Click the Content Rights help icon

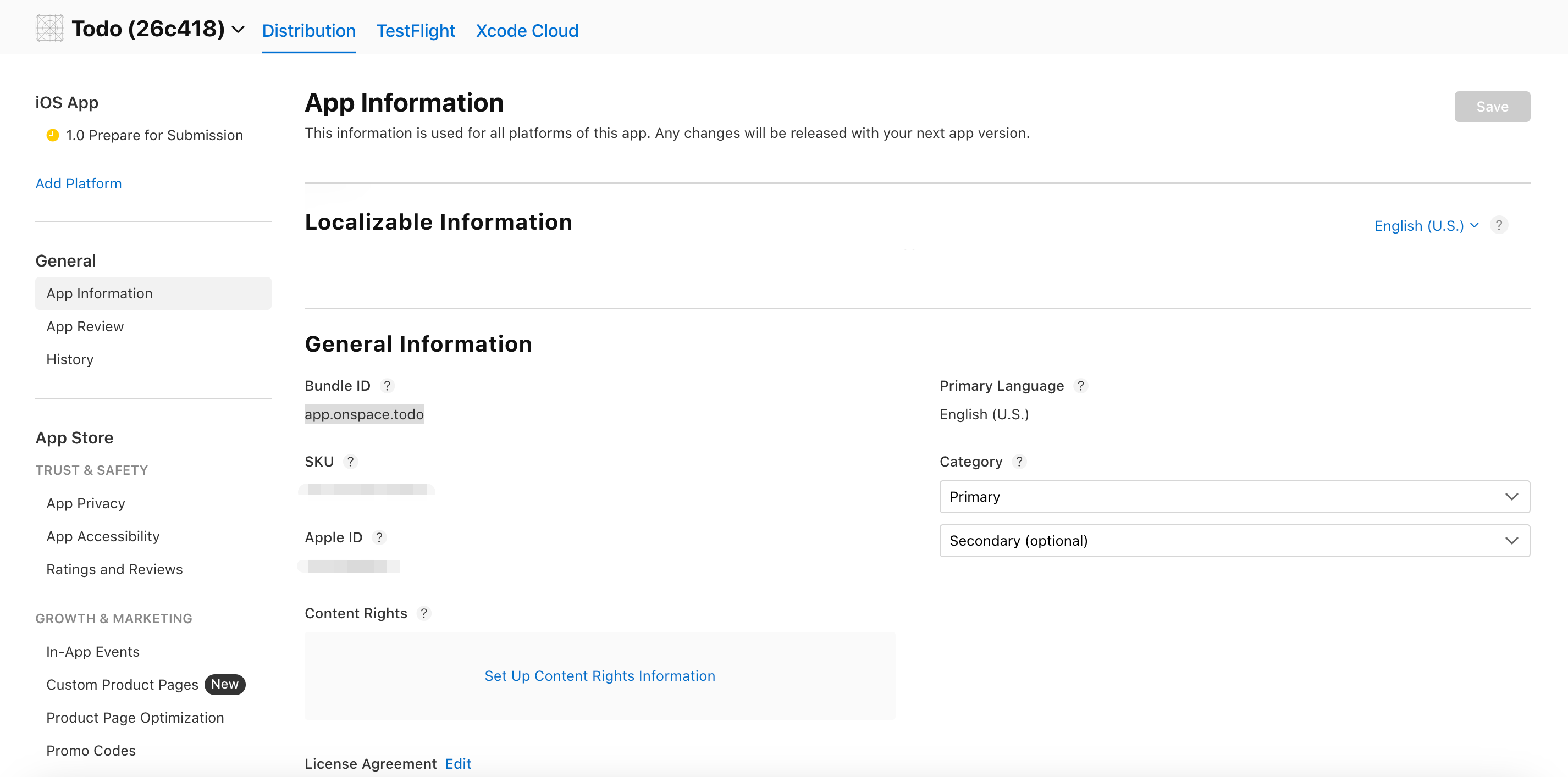(424, 613)
